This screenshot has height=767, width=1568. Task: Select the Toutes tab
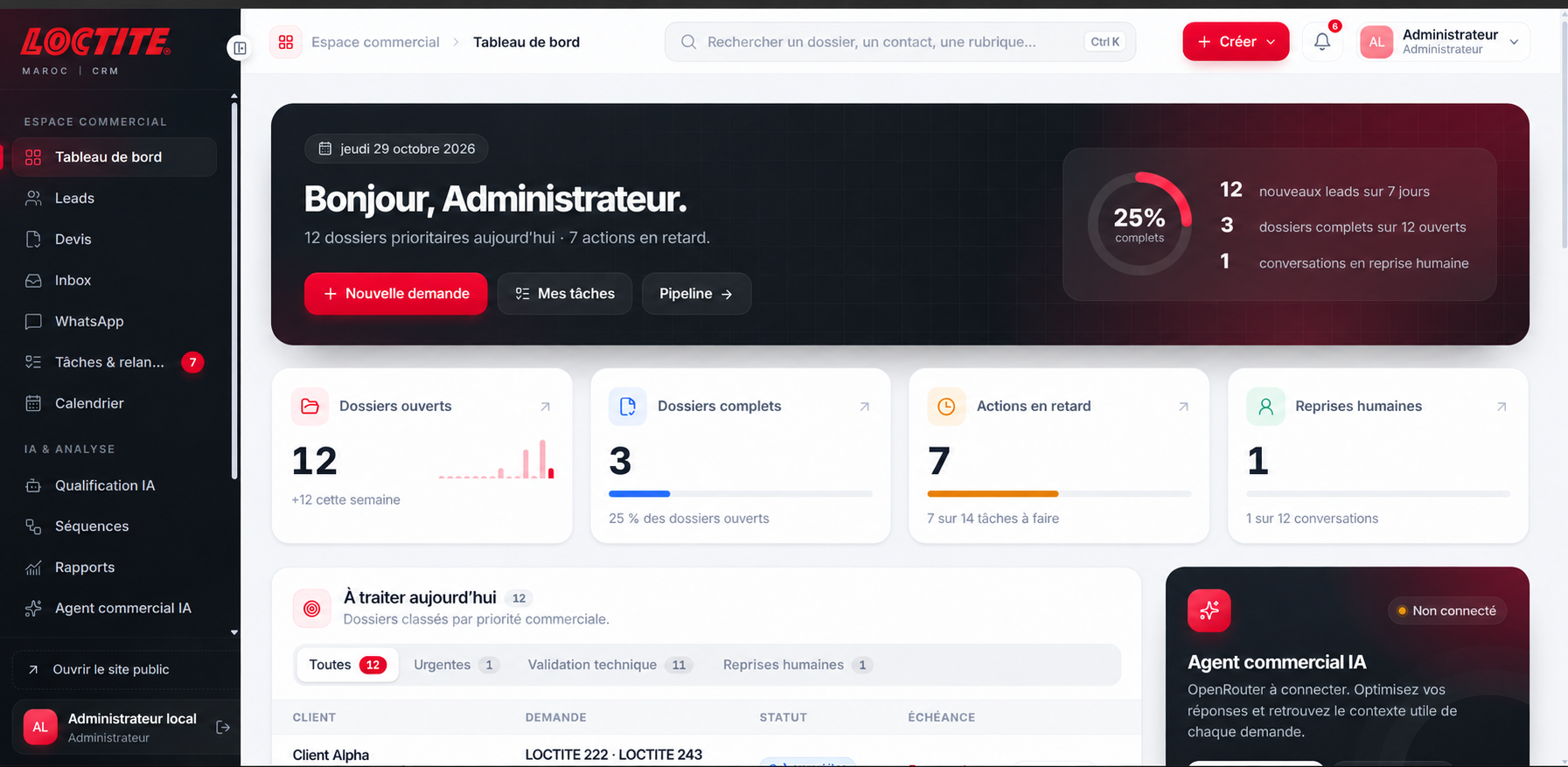tap(347, 665)
